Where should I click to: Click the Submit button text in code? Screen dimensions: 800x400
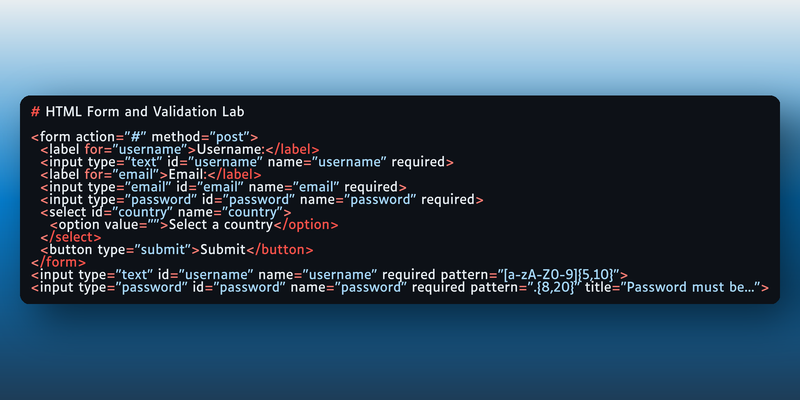point(223,250)
